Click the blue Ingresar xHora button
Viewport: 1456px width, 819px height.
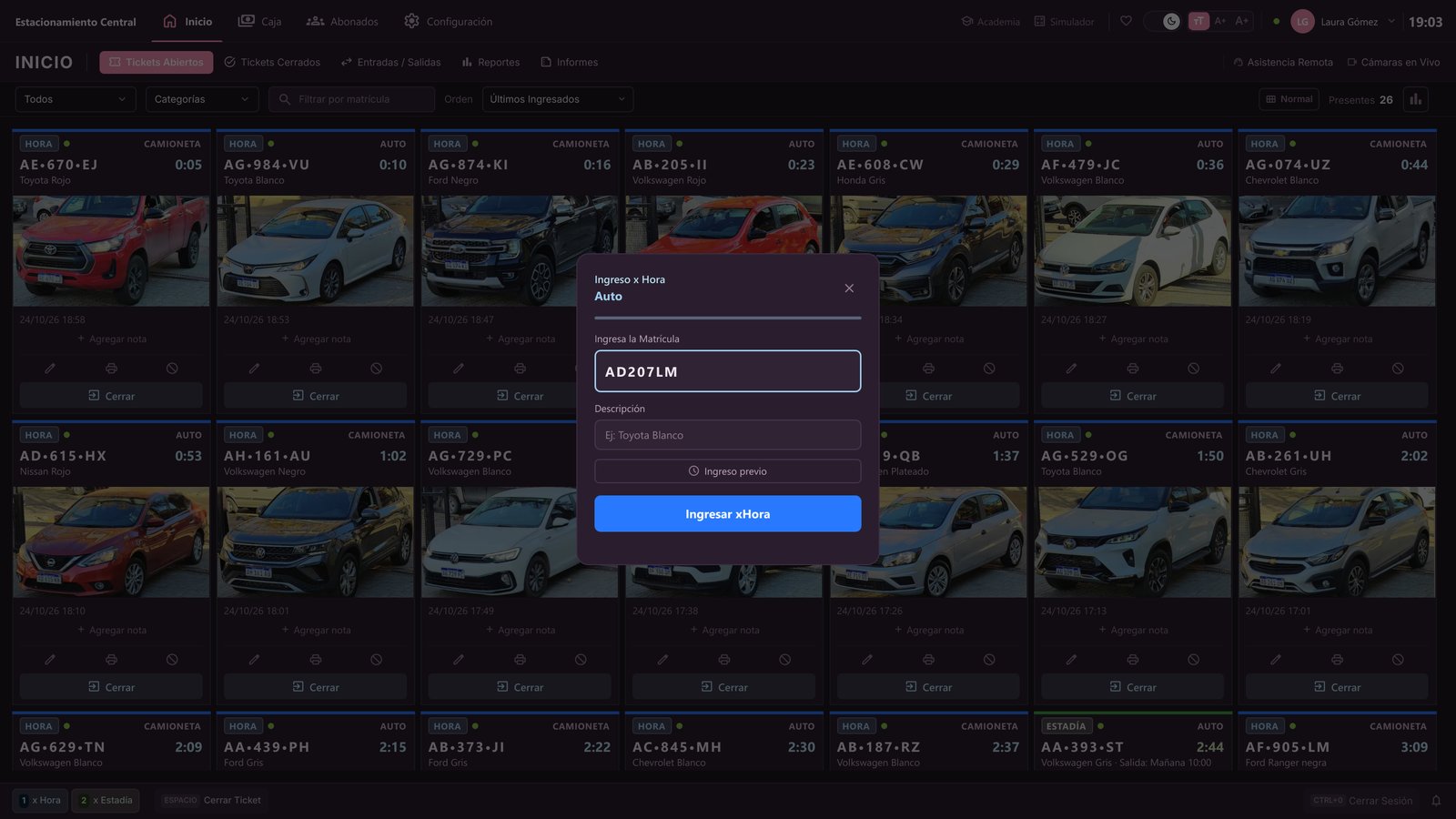point(727,514)
